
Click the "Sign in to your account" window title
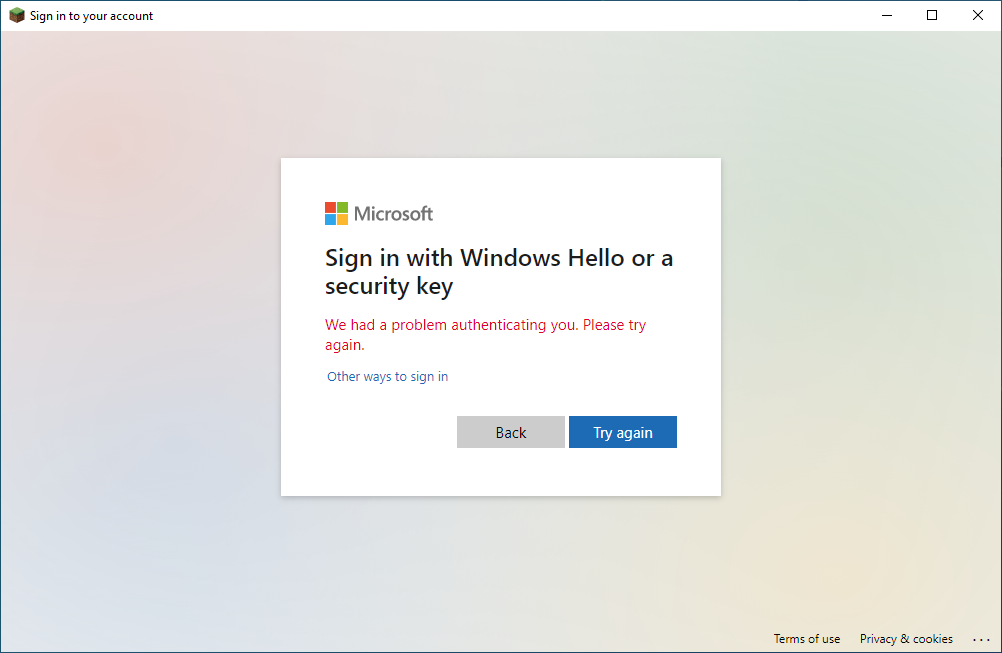tap(92, 16)
